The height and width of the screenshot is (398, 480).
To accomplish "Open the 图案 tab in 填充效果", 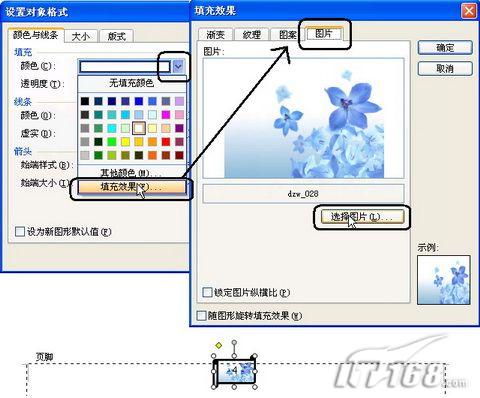I will point(287,34).
